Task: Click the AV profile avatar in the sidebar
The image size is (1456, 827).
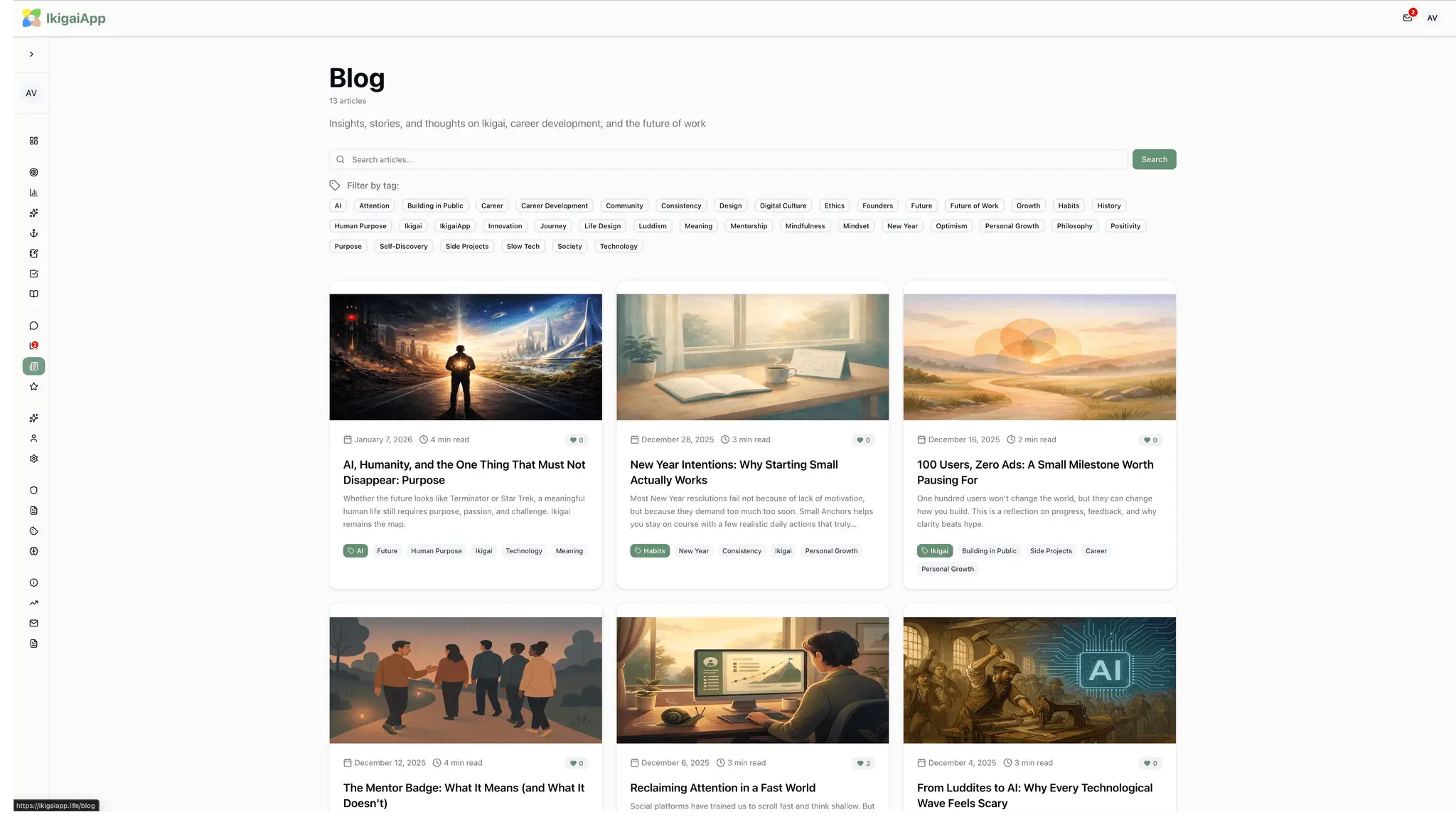Action: point(31,93)
